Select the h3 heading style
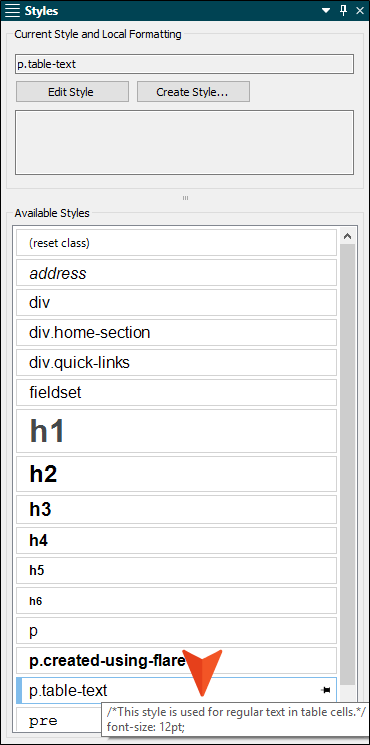 click(x=176, y=509)
